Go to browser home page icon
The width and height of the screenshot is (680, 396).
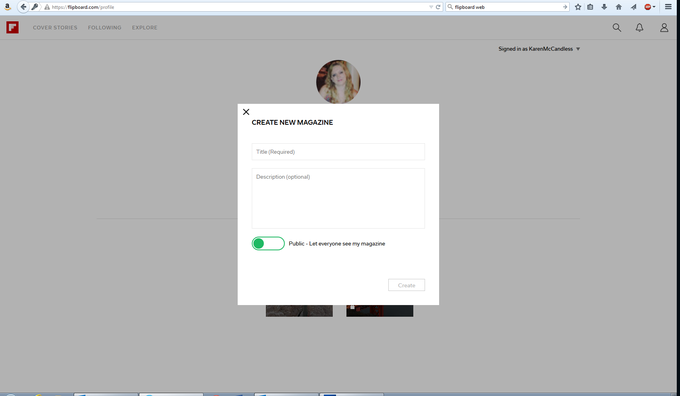point(618,7)
